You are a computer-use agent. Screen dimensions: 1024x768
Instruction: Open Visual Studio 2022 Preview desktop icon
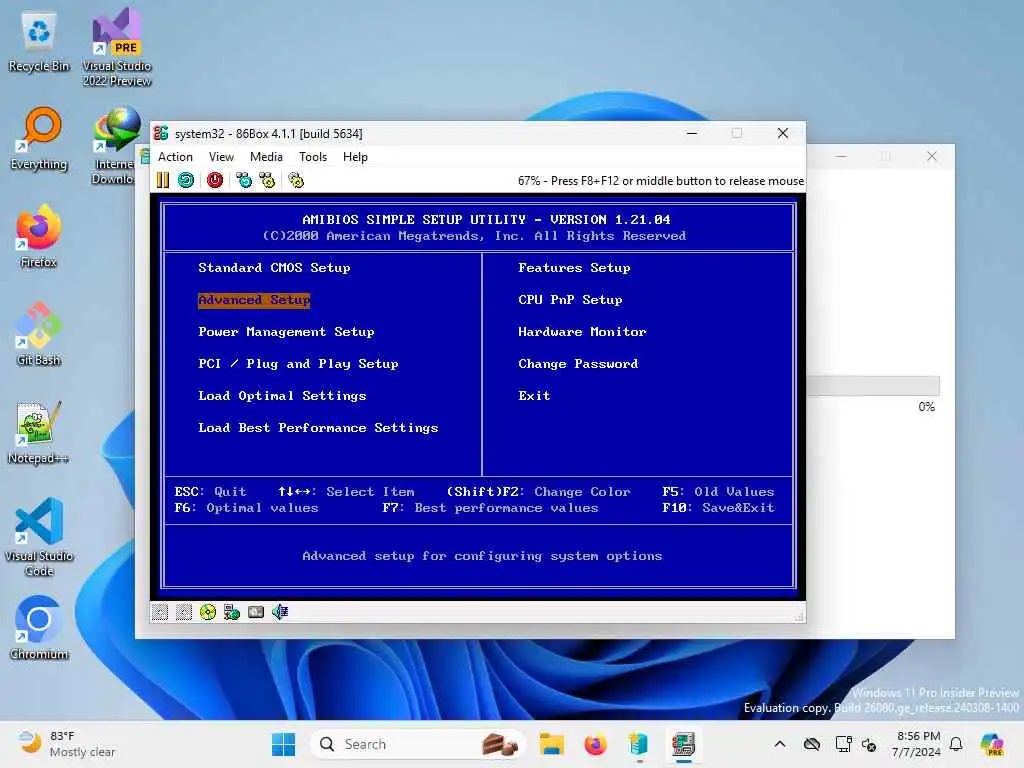click(117, 47)
